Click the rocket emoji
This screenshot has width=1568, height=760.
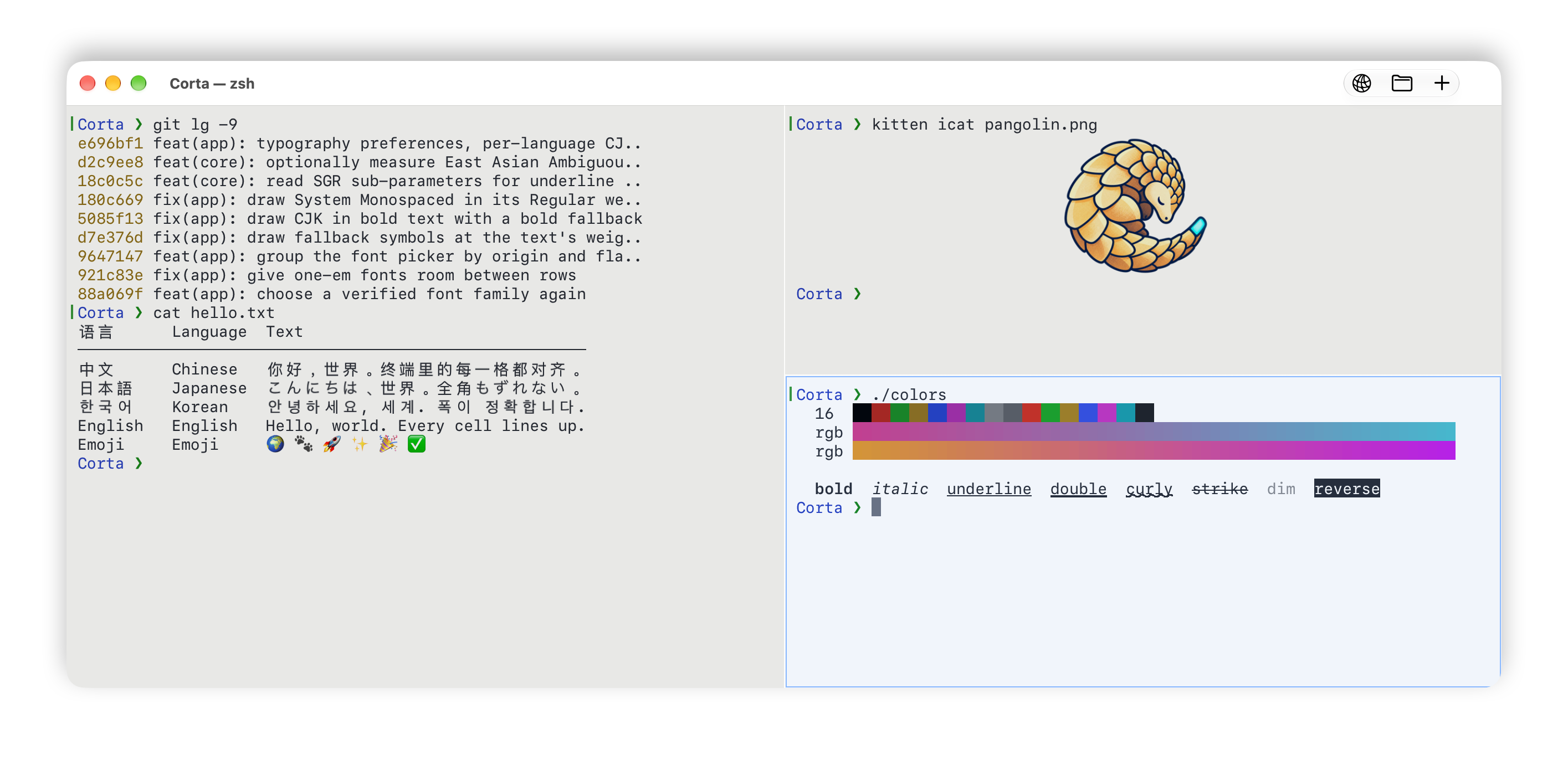click(x=332, y=444)
